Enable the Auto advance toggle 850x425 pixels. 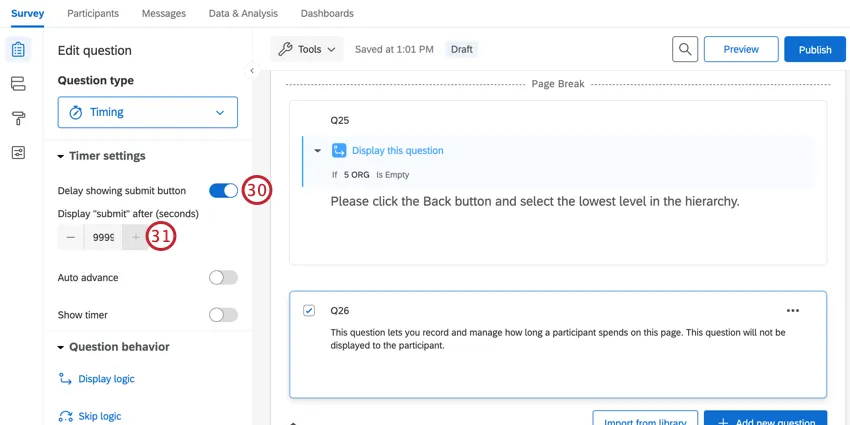tap(223, 277)
